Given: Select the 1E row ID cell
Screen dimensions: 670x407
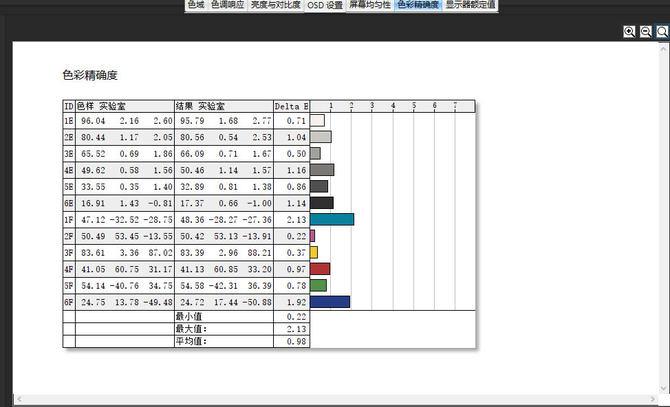Looking at the screenshot, I should 68,121.
